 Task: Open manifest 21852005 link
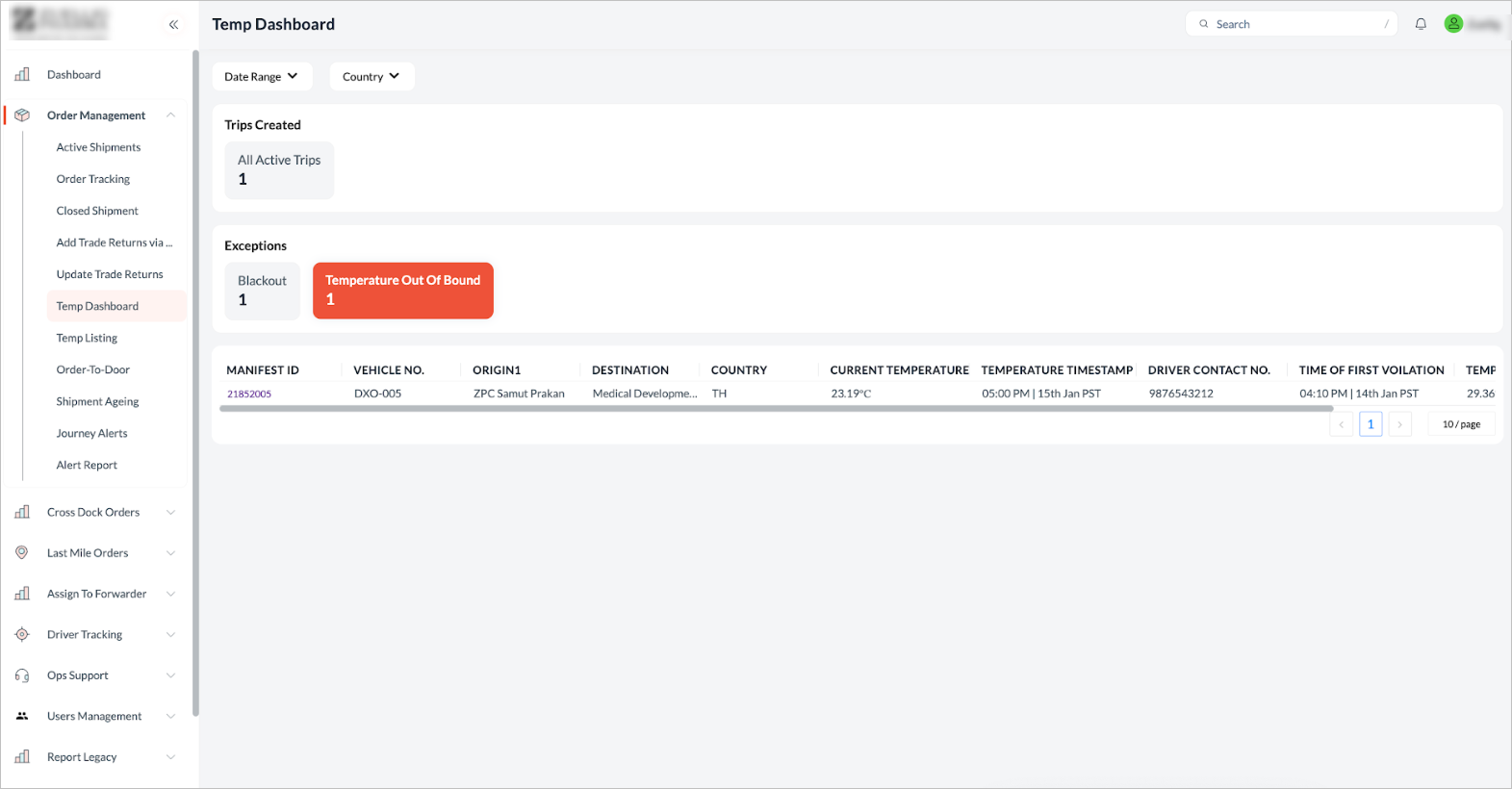(x=249, y=394)
